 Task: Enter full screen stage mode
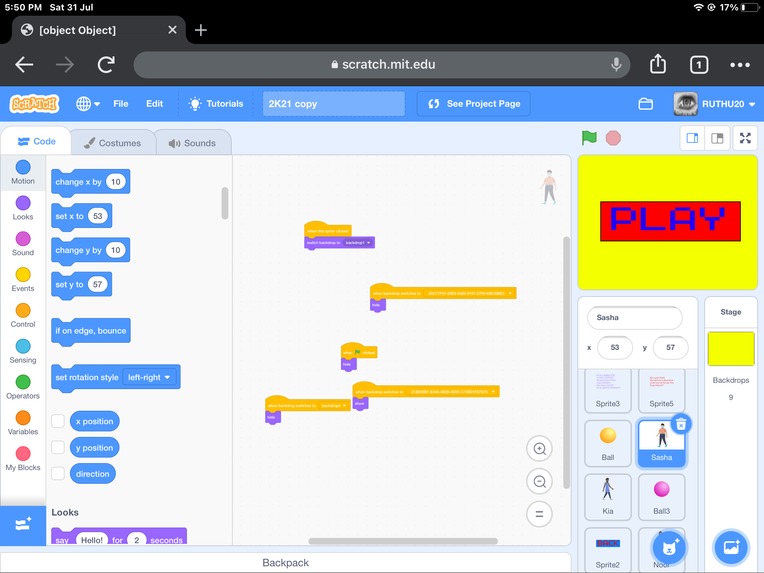coord(745,138)
